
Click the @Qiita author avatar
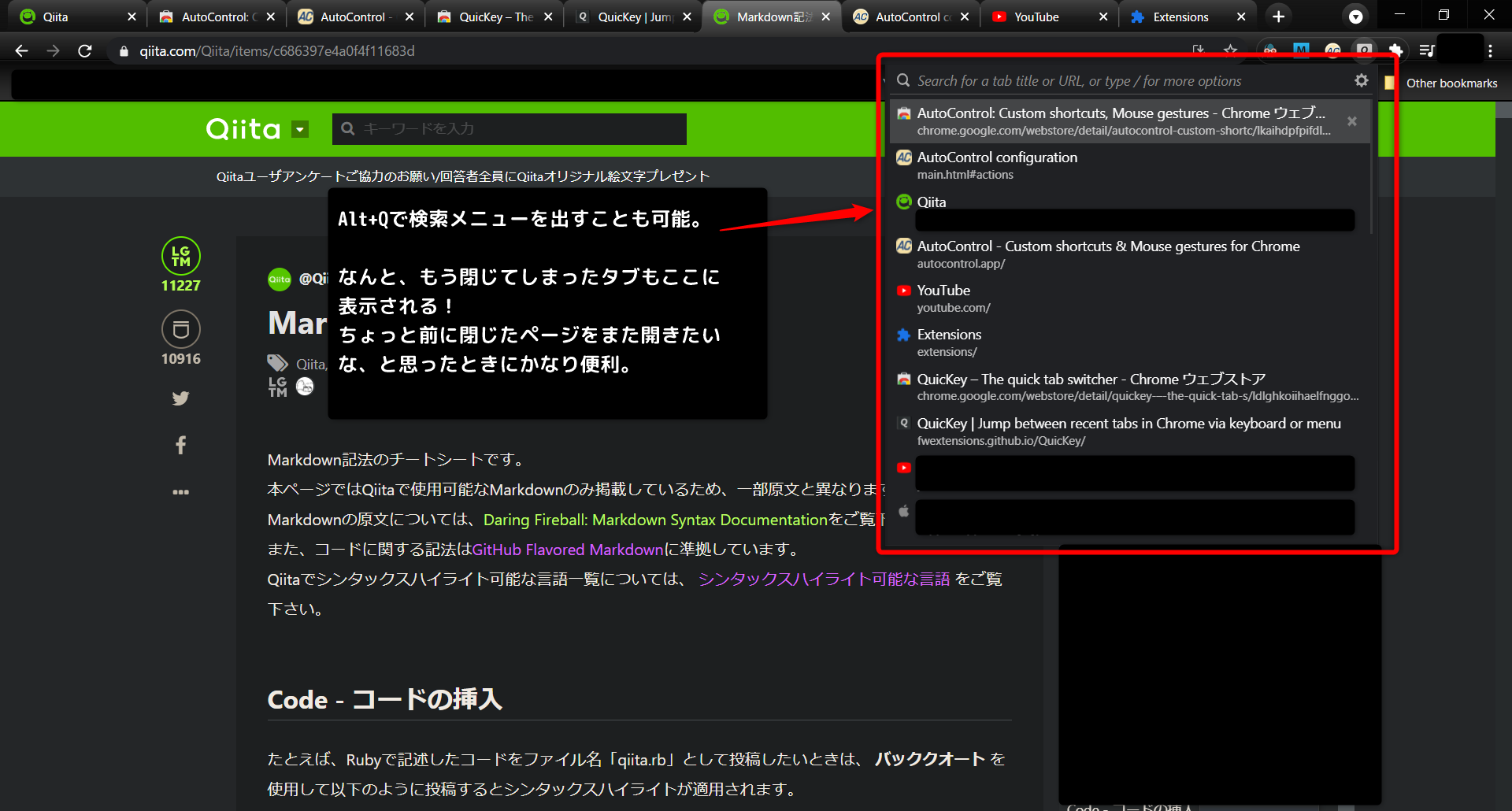[280, 279]
